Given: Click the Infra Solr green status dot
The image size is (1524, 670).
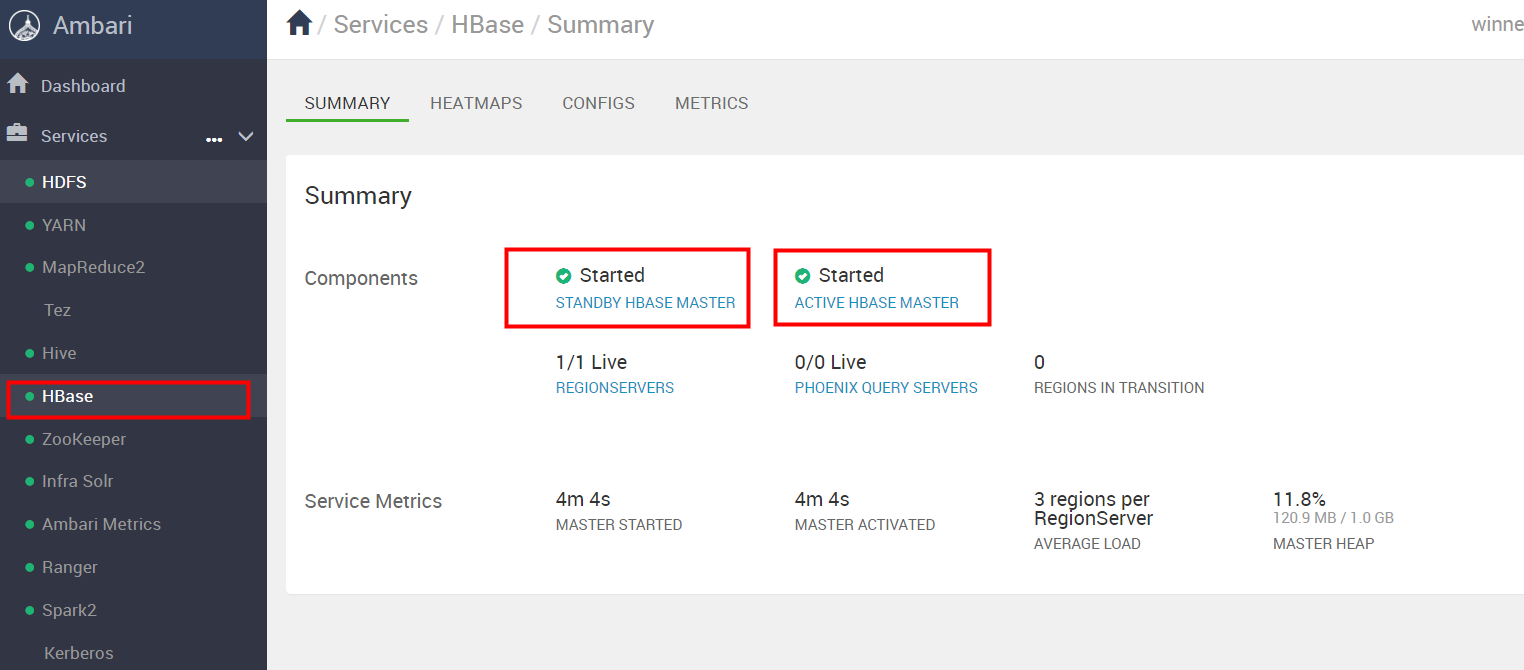Looking at the screenshot, I should 30,482.
